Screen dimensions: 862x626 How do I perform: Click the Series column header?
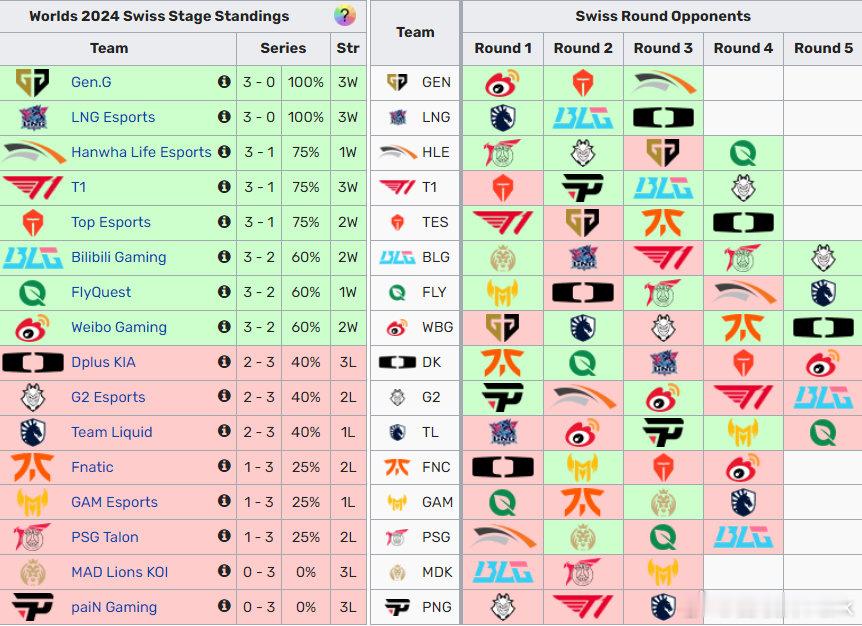(283, 48)
